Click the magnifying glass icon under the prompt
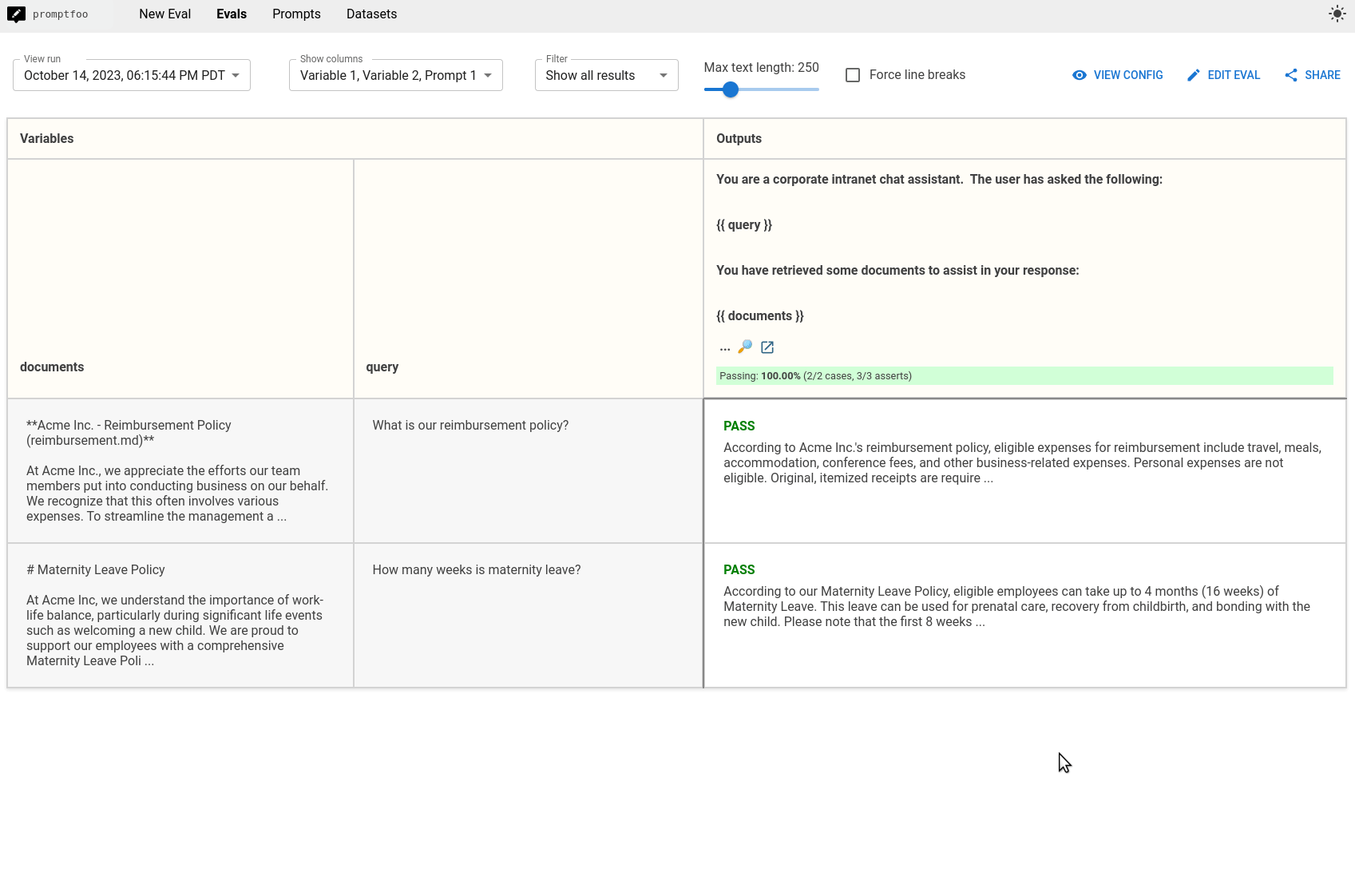 [x=746, y=347]
